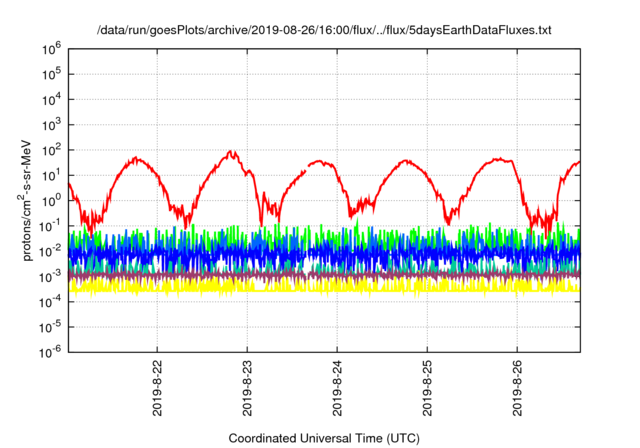Click the Coordinated Universal Time axis title
Viewport: 640px width, 448px height.
click(324, 438)
